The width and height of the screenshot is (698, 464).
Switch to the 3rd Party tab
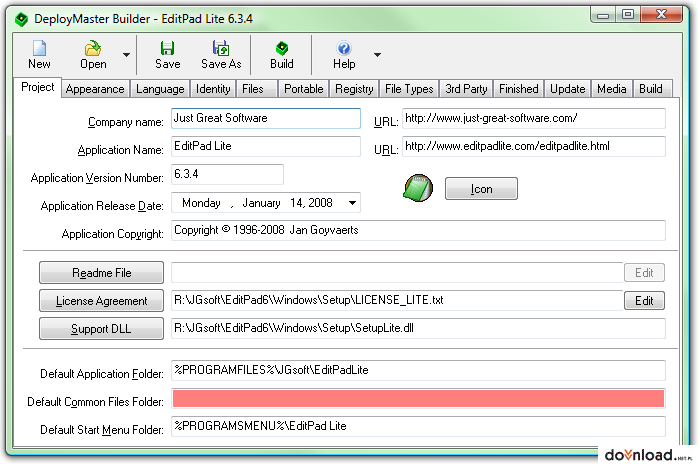[x=466, y=89]
